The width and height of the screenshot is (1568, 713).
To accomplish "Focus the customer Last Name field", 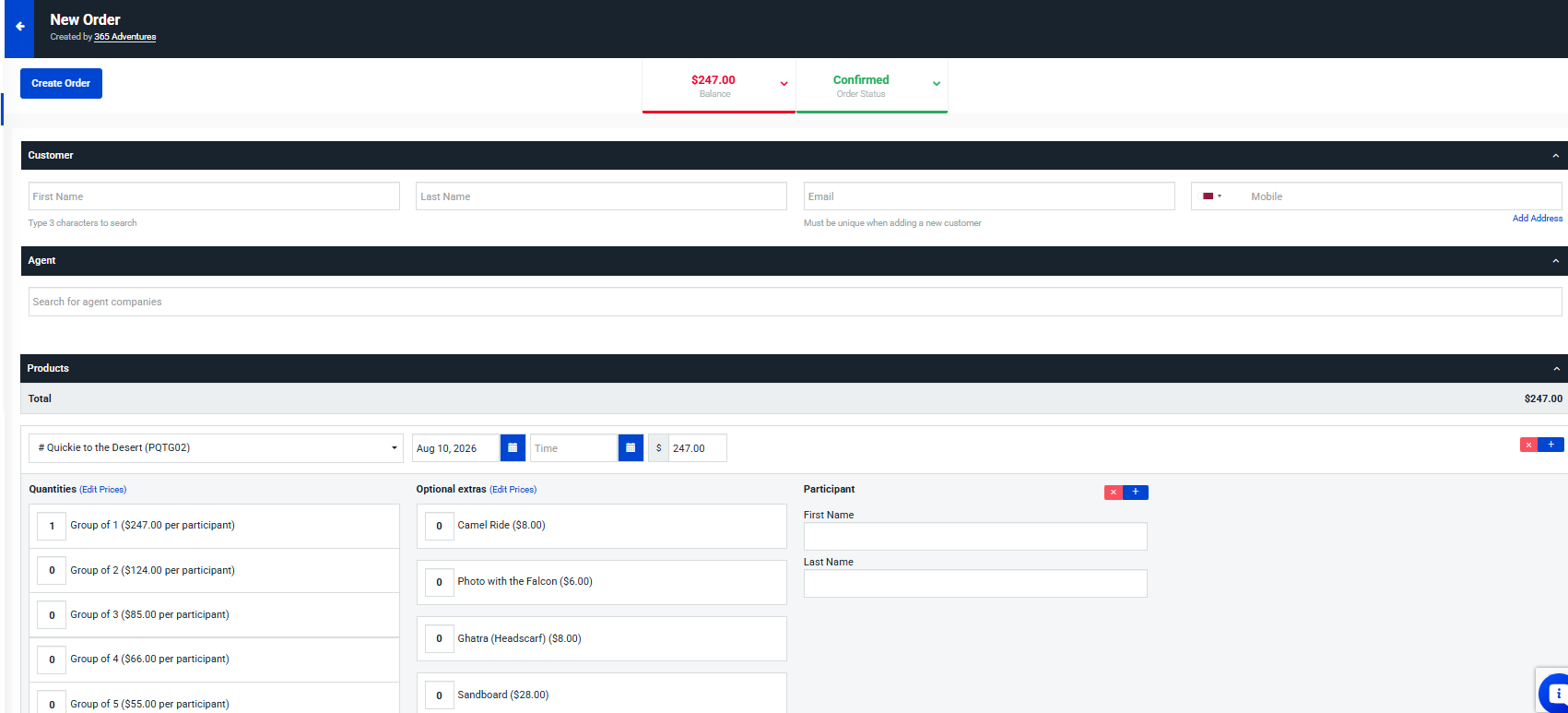I will 601,196.
